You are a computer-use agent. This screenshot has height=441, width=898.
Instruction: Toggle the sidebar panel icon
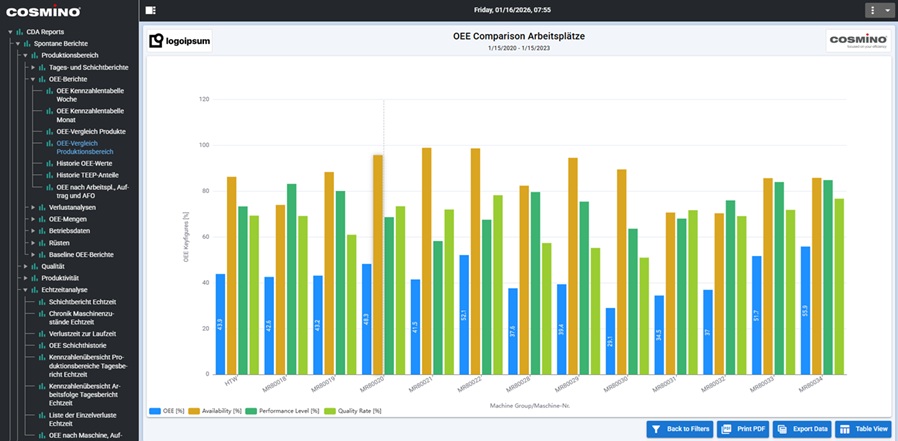[x=150, y=10]
